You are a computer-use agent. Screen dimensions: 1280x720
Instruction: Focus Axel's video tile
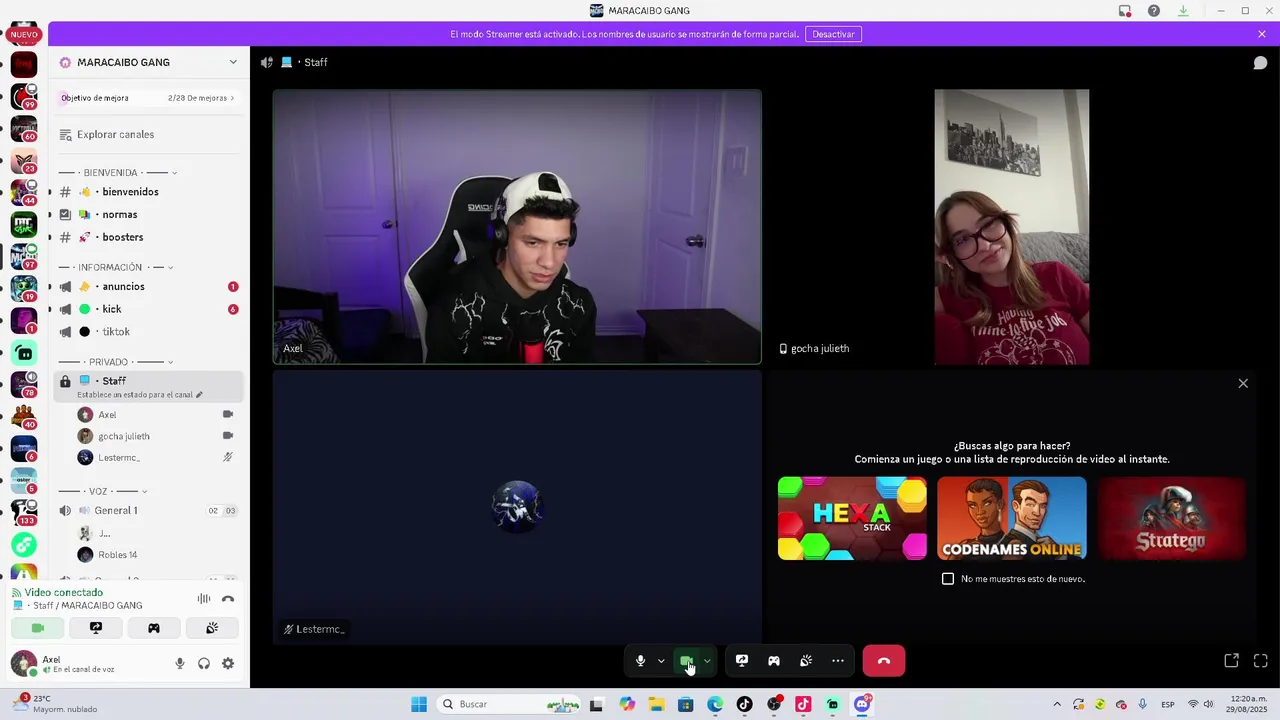click(x=517, y=227)
